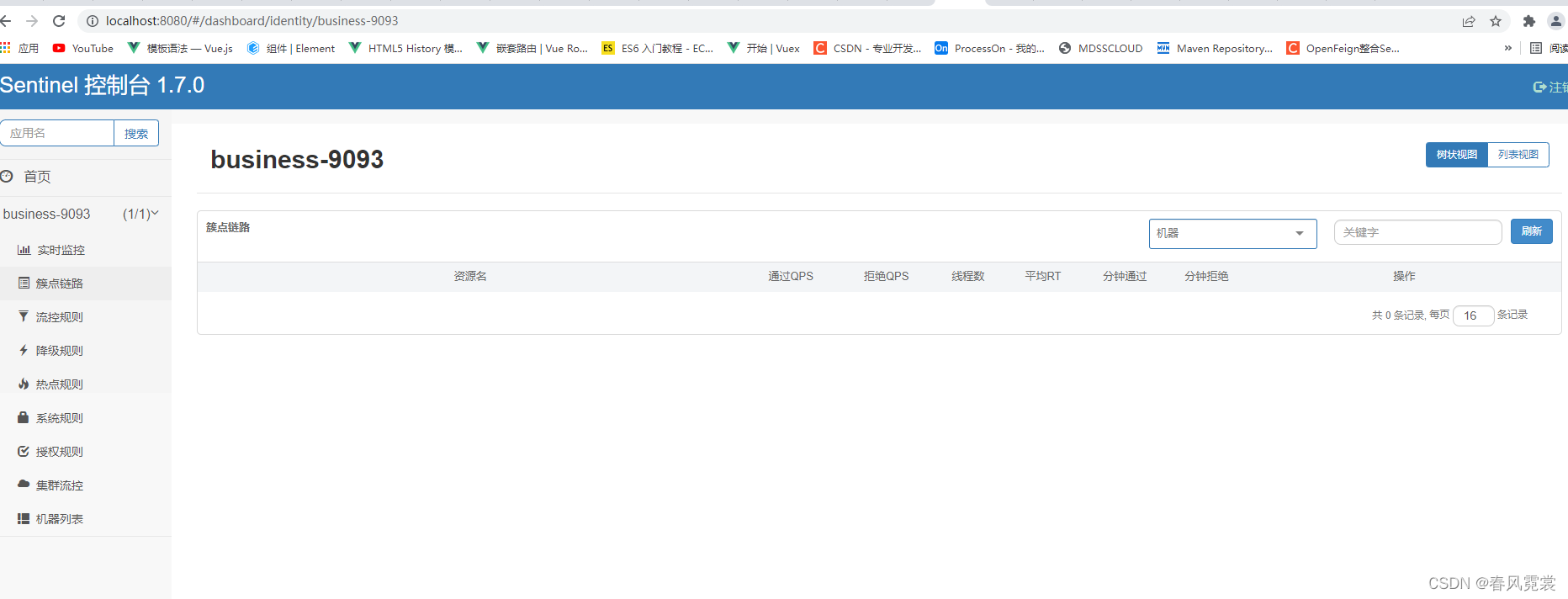Open the YouTube bookmark
This screenshot has width=1568, height=599.
click(x=82, y=48)
